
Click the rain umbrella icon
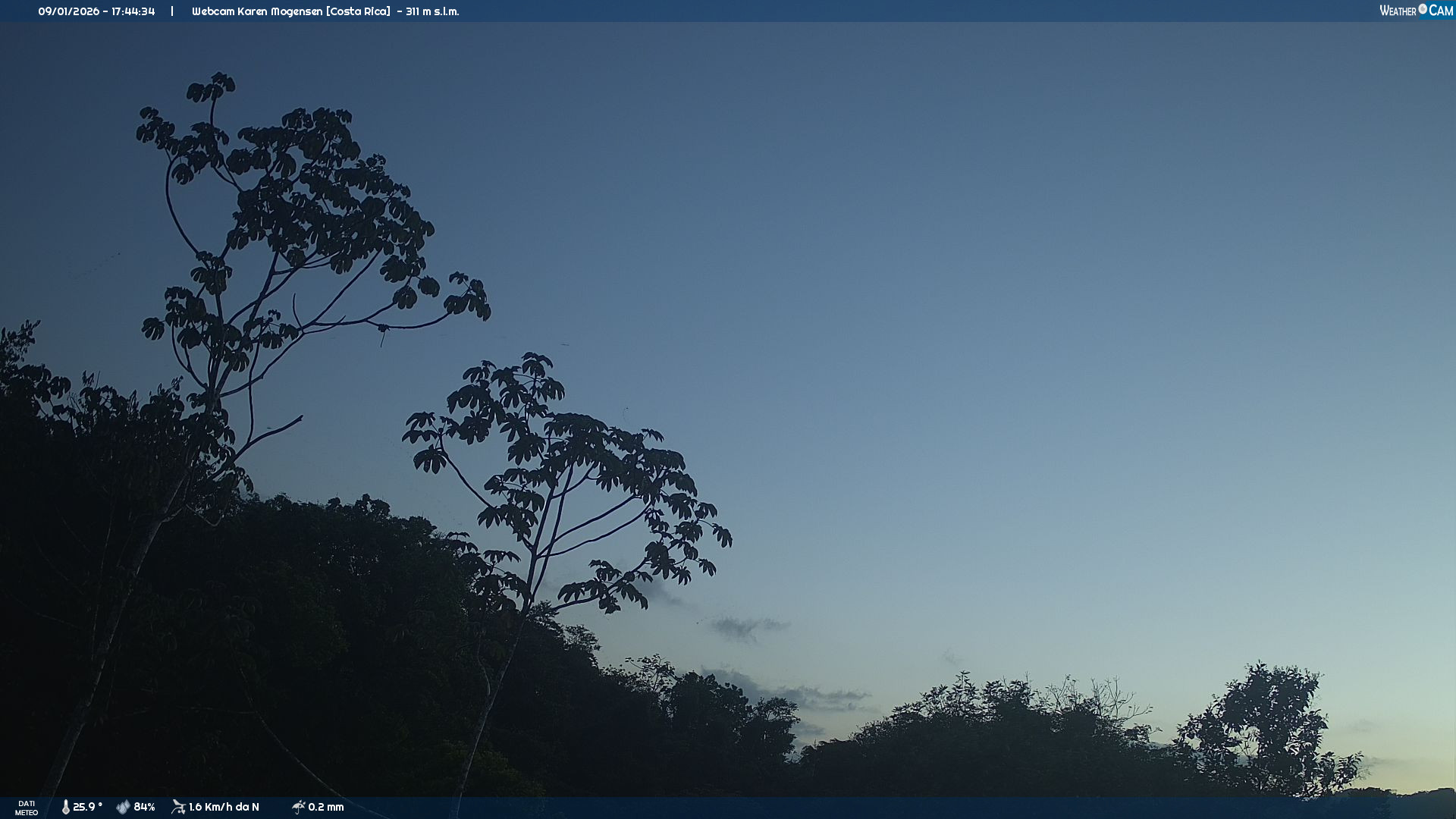pos(298,807)
